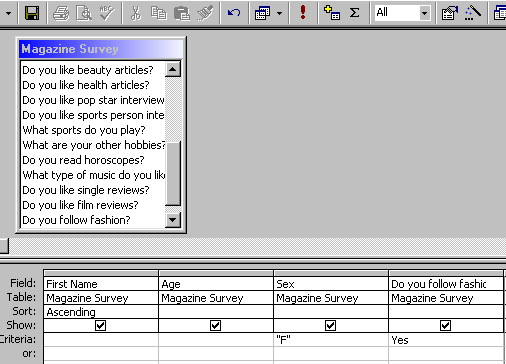Undo the last action in toolbar
506x364 pixels.
coord(234,13)
